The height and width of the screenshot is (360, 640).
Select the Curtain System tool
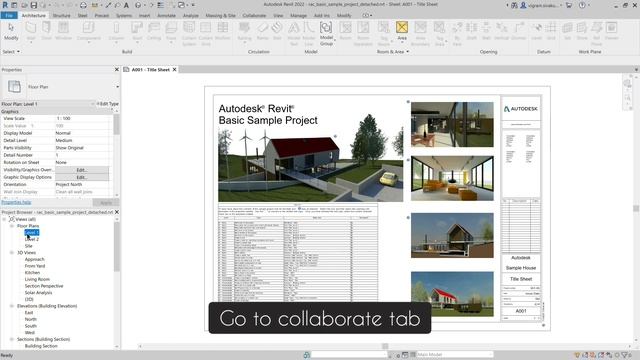[189, 33]
